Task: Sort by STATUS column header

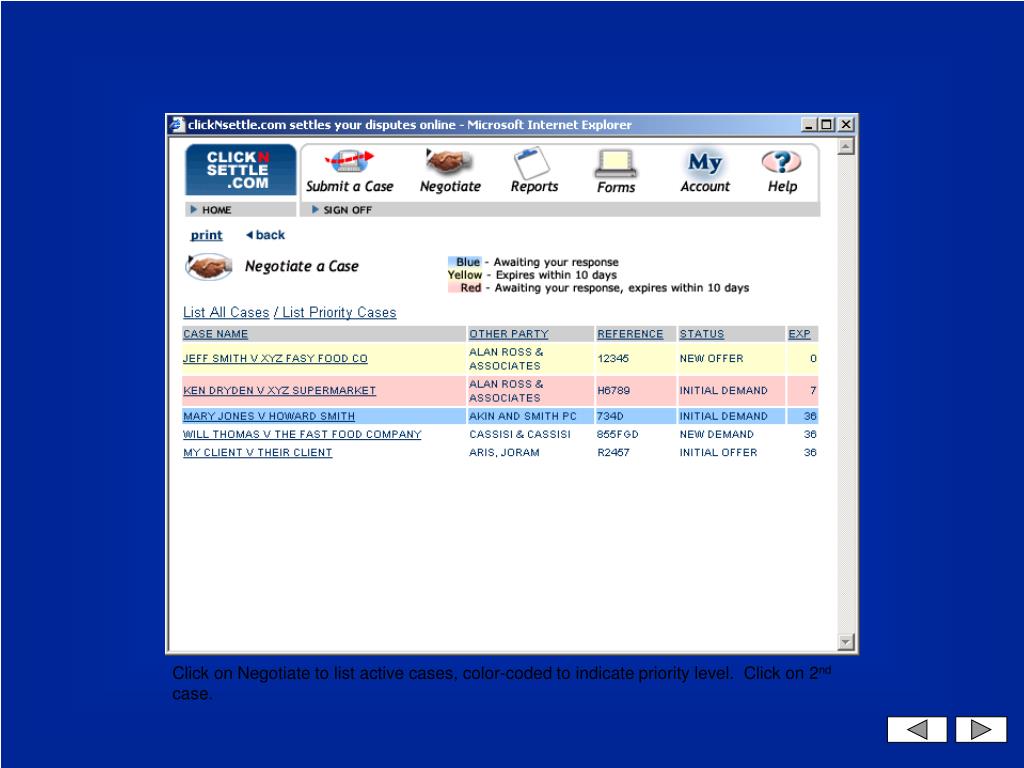Action: pos(702,334)
